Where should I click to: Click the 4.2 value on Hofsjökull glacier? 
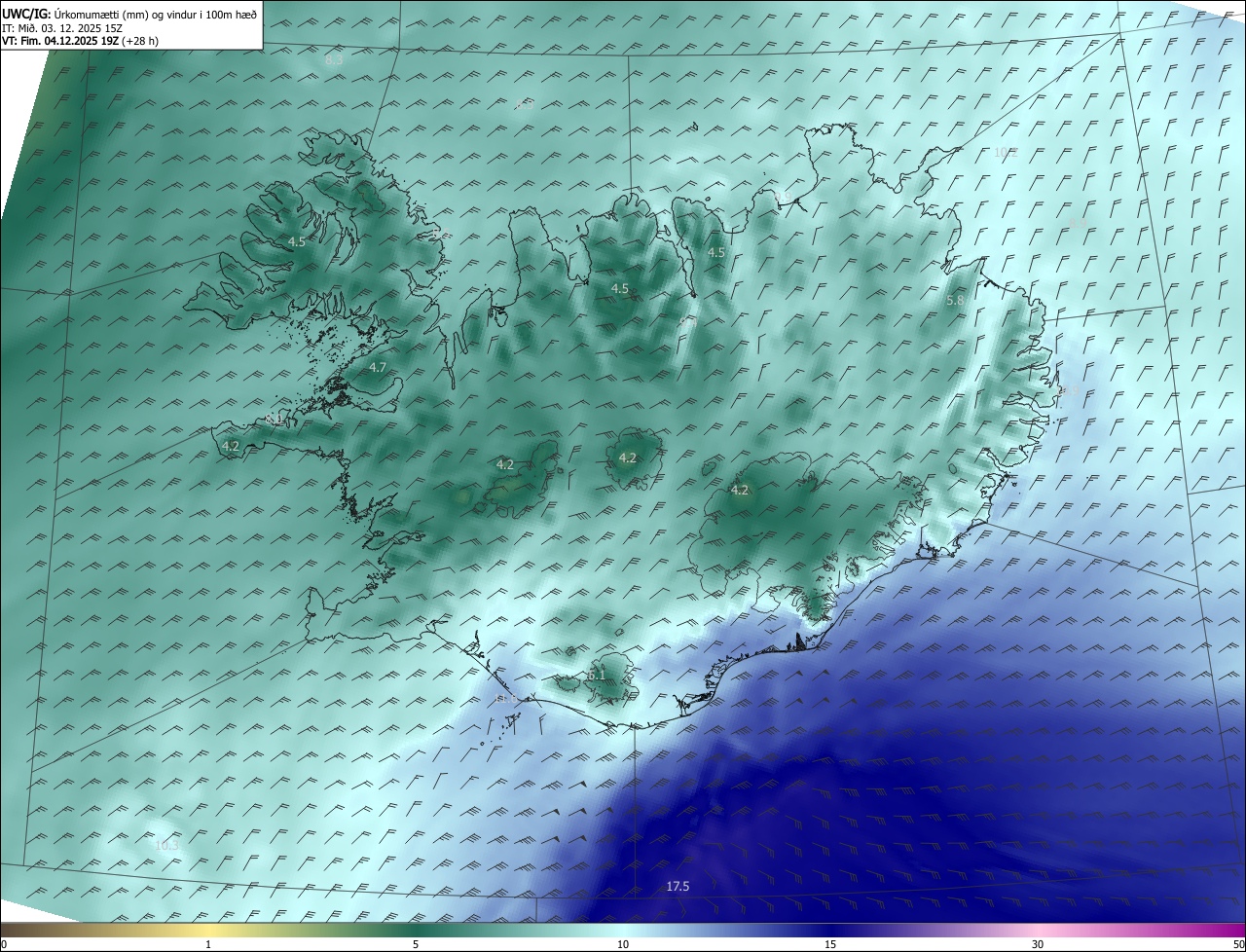[x=628, y=458]
